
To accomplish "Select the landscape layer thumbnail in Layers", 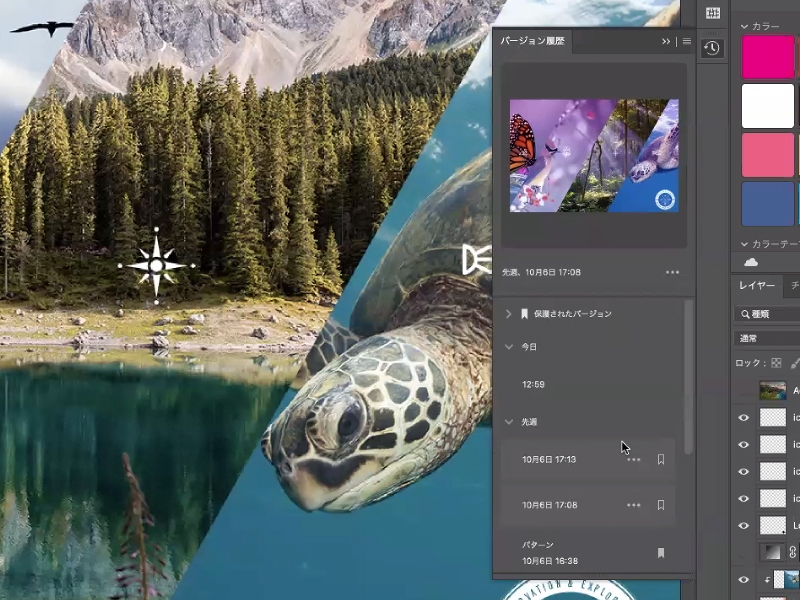I will (773, 391).
